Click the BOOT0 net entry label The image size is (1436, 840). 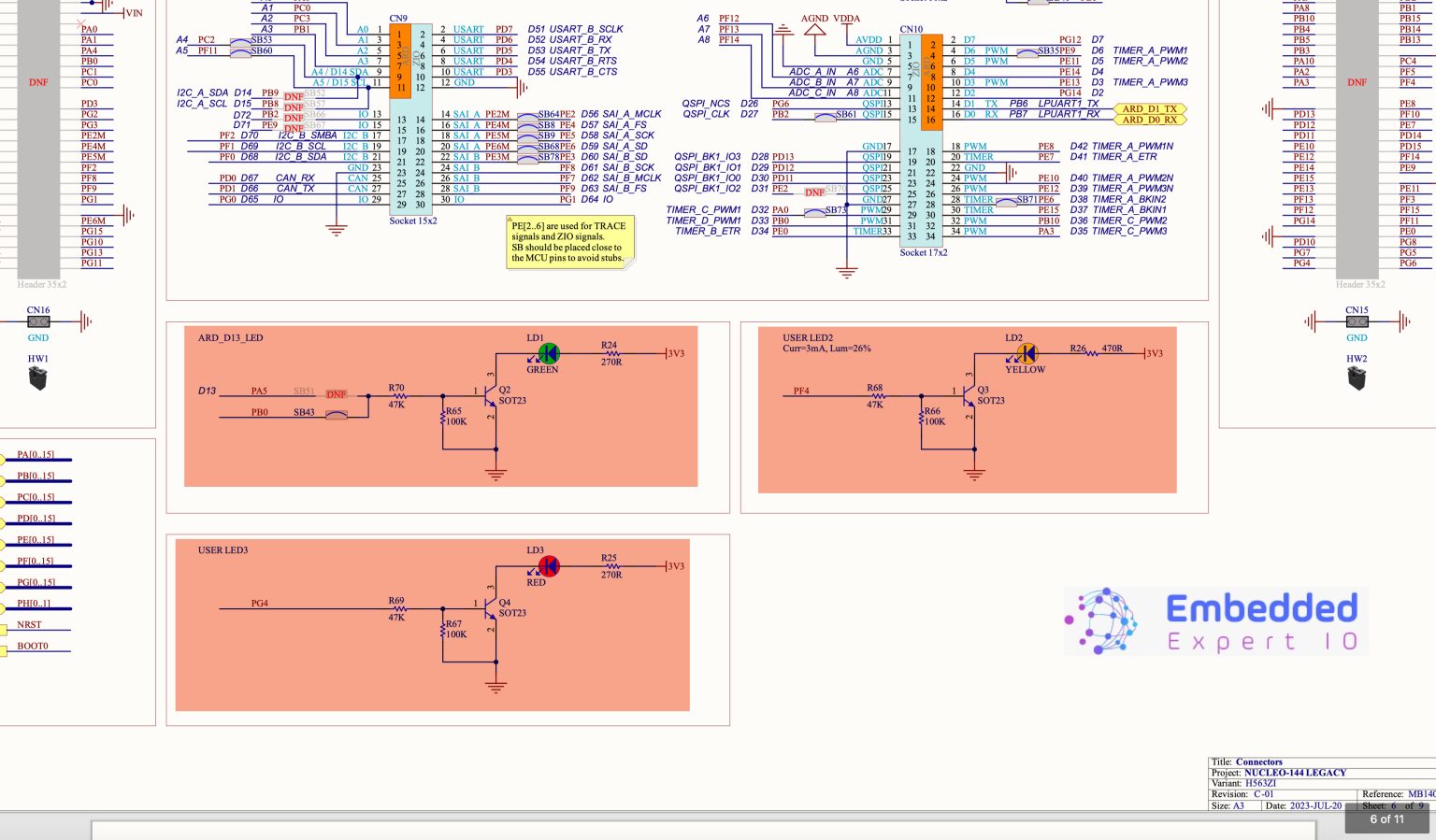click(x=31, y=646)
